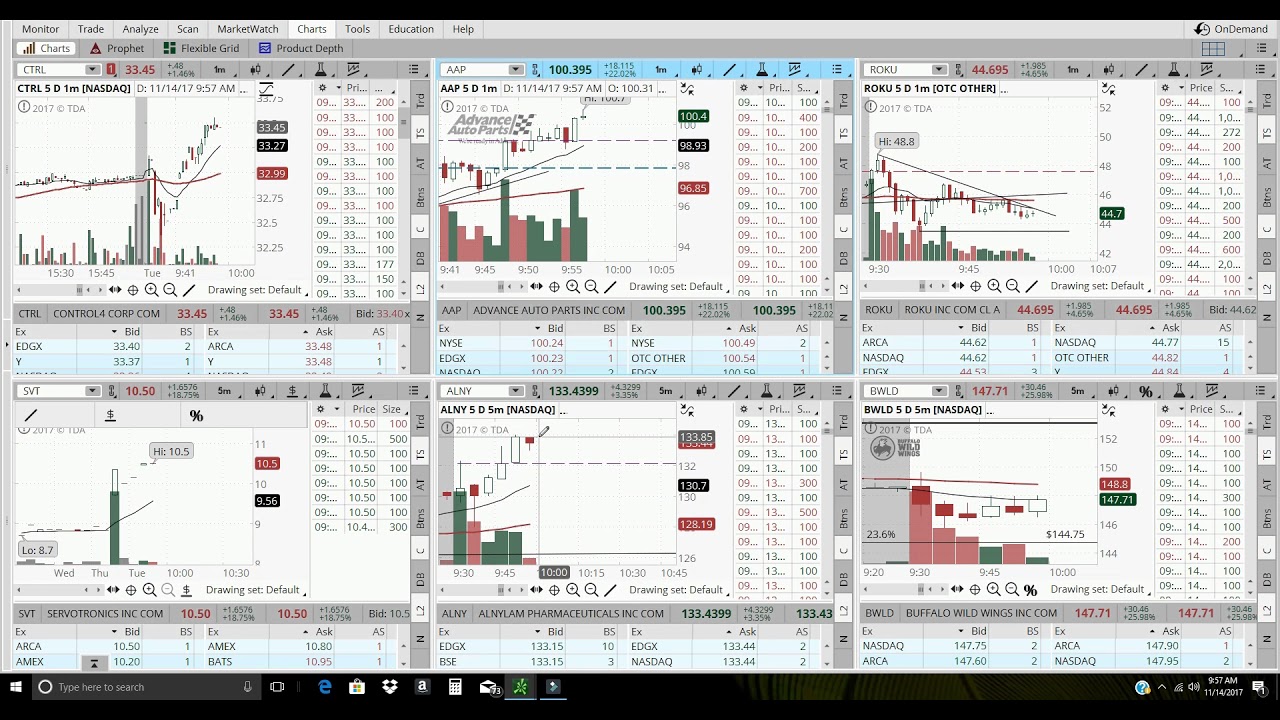Open Drawing set: Default menu under BWLD chart
Viewport: 1280px width, 720px height.
1098,590
